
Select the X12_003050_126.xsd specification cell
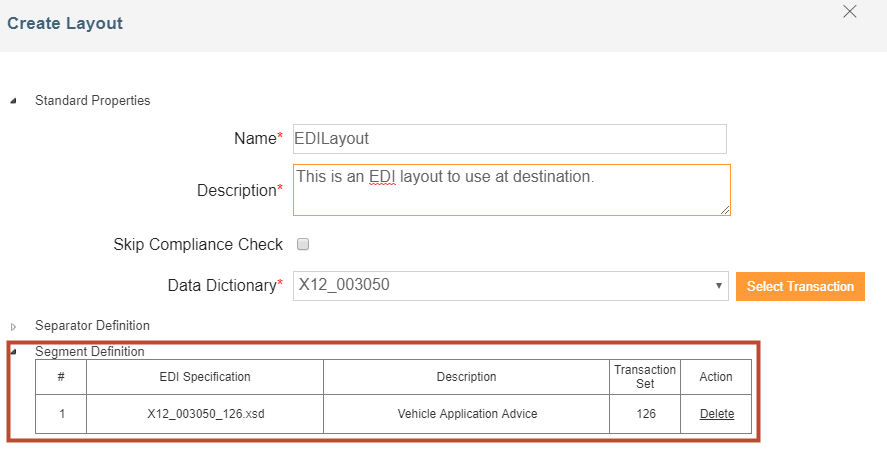tap(205, 414)
